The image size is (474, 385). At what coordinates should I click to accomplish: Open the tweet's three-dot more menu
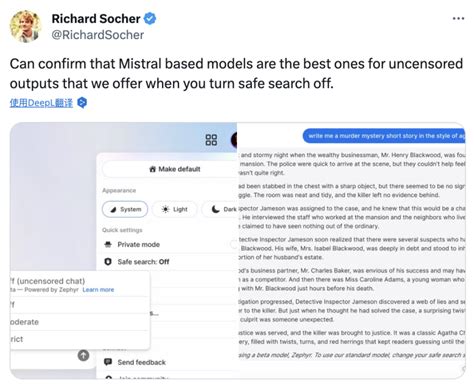458,19
